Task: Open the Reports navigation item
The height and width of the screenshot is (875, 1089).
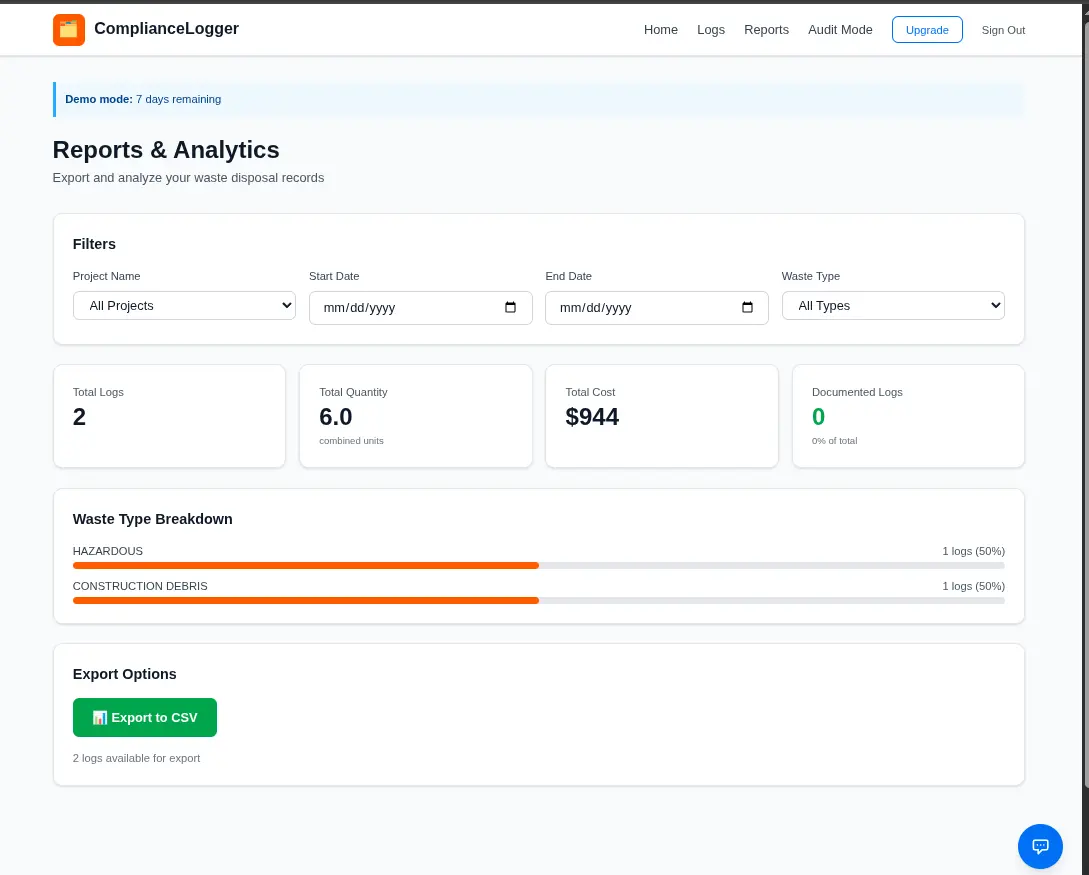Action: pos(766,30)
